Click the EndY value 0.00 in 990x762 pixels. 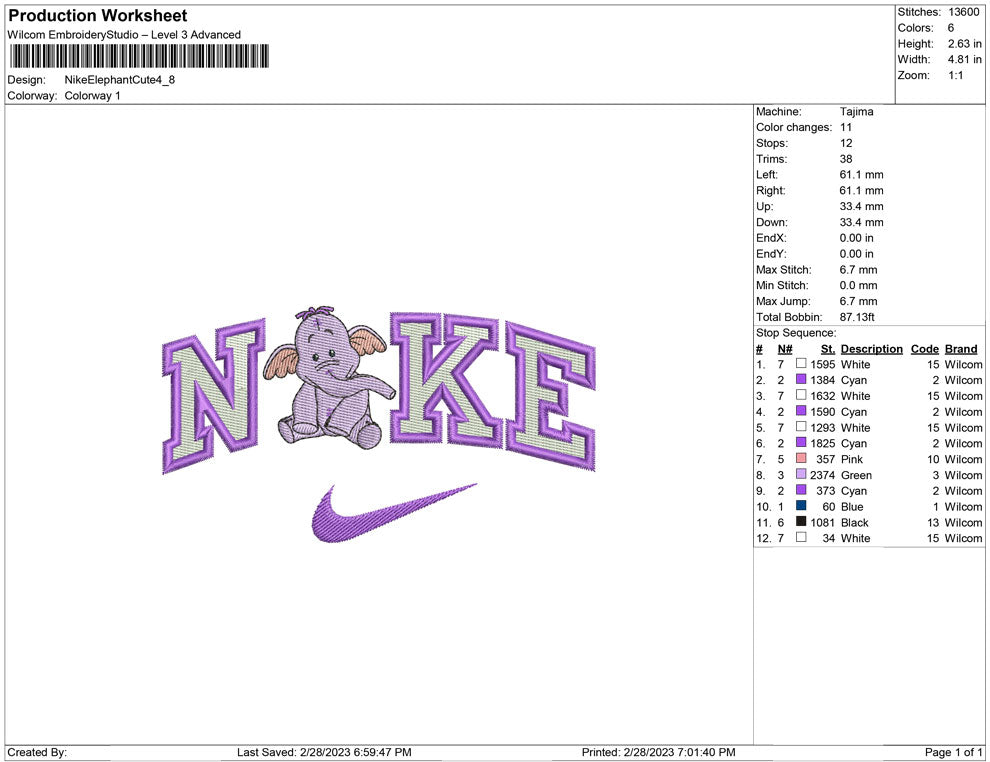coord(856,254)
